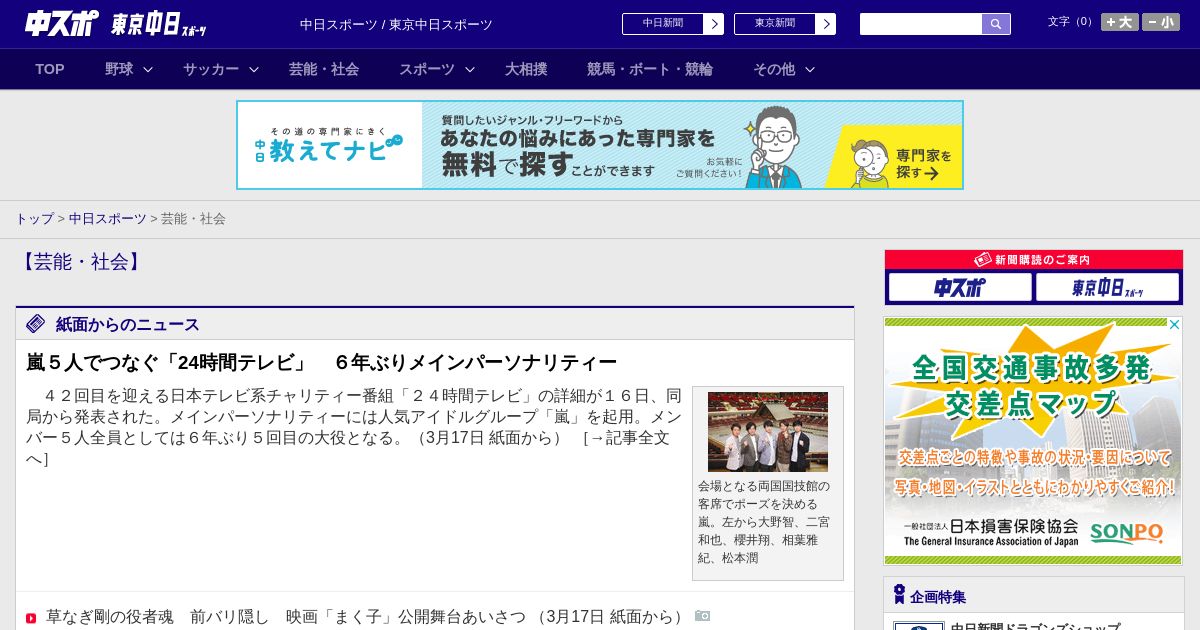Click the search magnifier button
The height and width of the screenshot is (630, 1200).
click(x=996, y=24)
